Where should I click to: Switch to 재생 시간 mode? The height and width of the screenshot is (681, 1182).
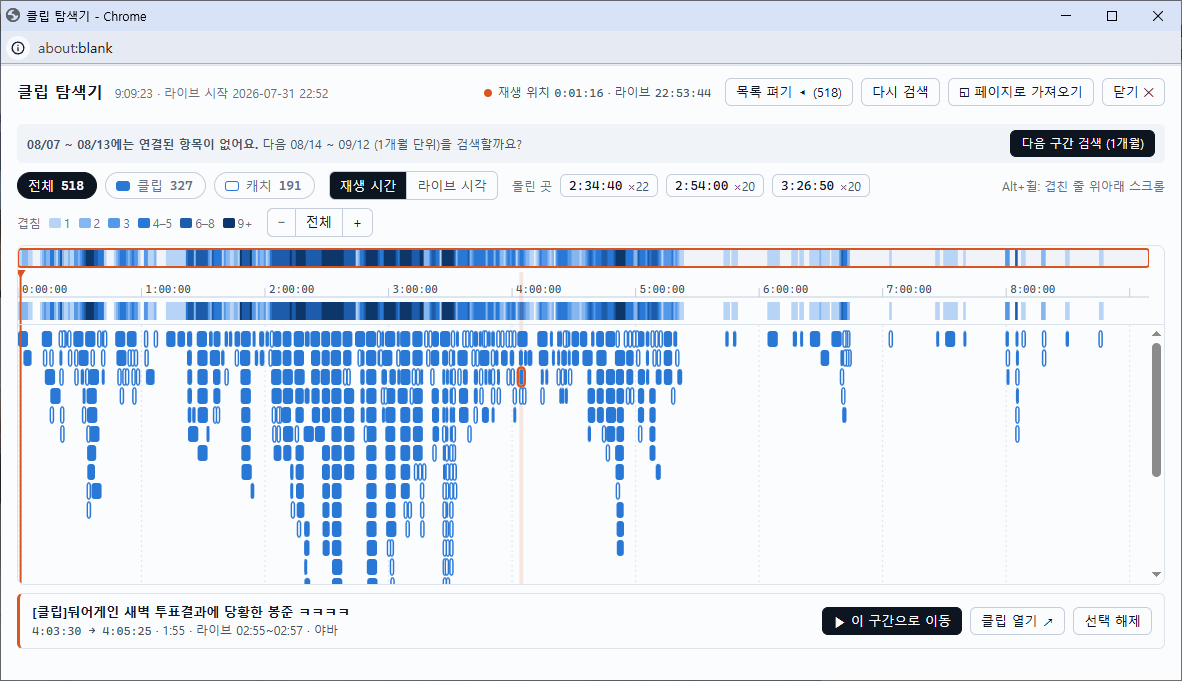(368, 186)
